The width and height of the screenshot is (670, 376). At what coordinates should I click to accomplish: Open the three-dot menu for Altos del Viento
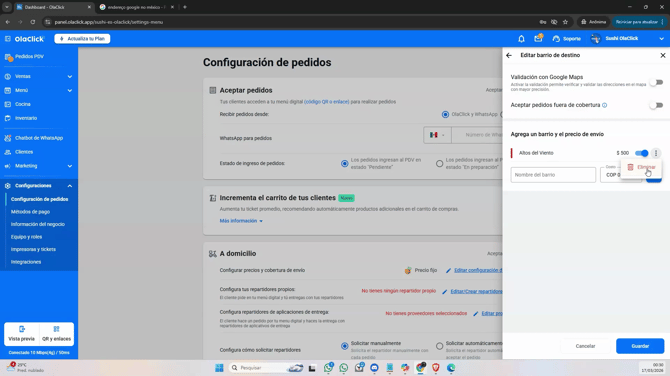click(656, 153)
